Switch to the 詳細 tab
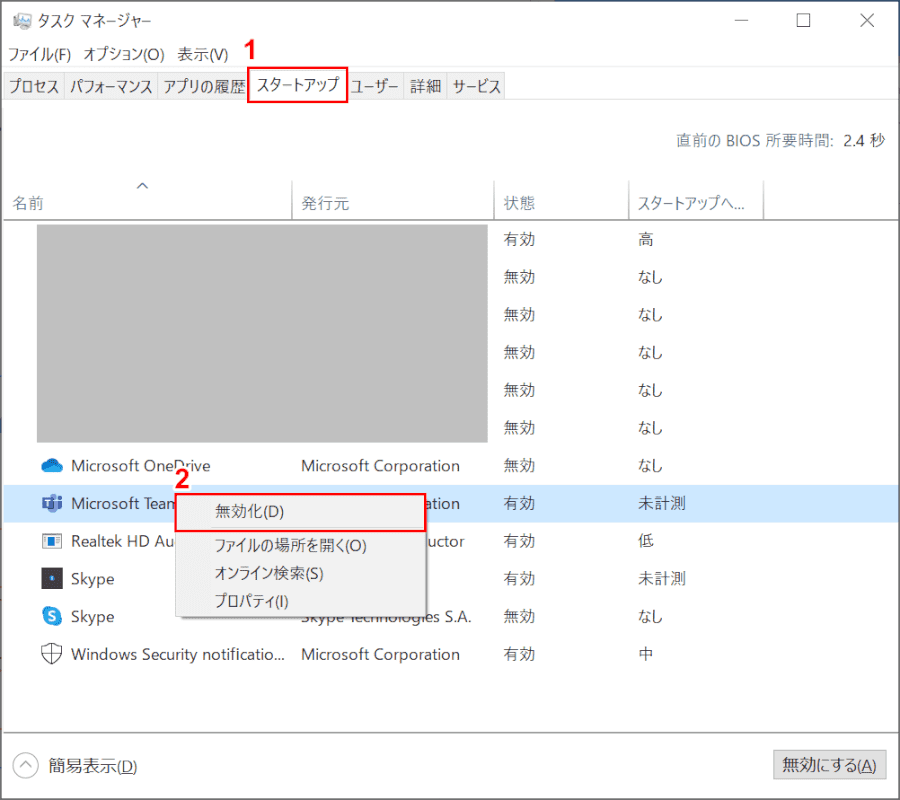 425,86
